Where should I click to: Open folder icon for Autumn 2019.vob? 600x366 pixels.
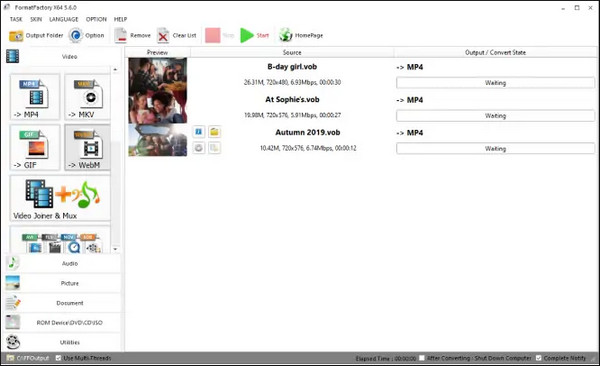[x=214, y=132]
